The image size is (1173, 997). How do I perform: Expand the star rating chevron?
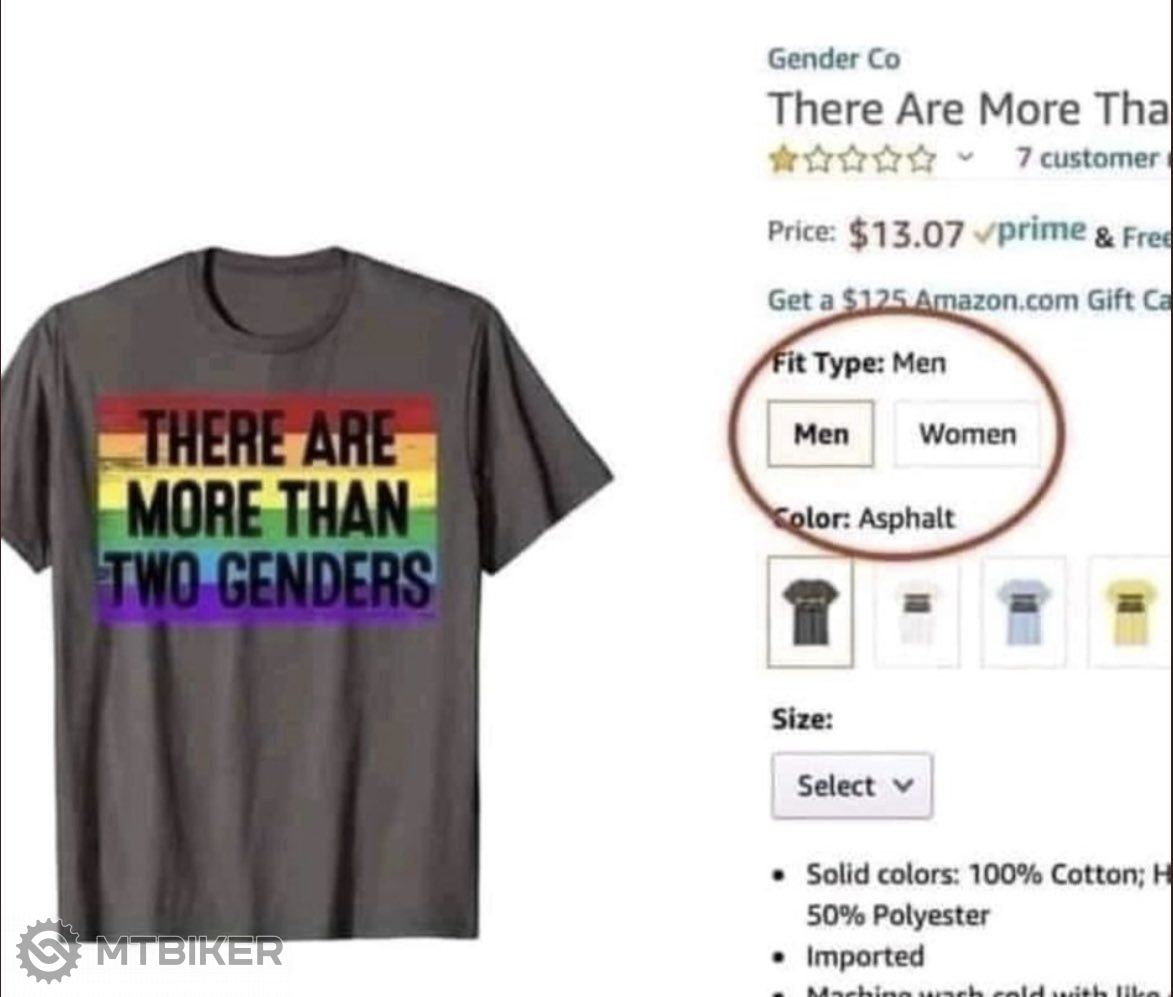(966, 157)
